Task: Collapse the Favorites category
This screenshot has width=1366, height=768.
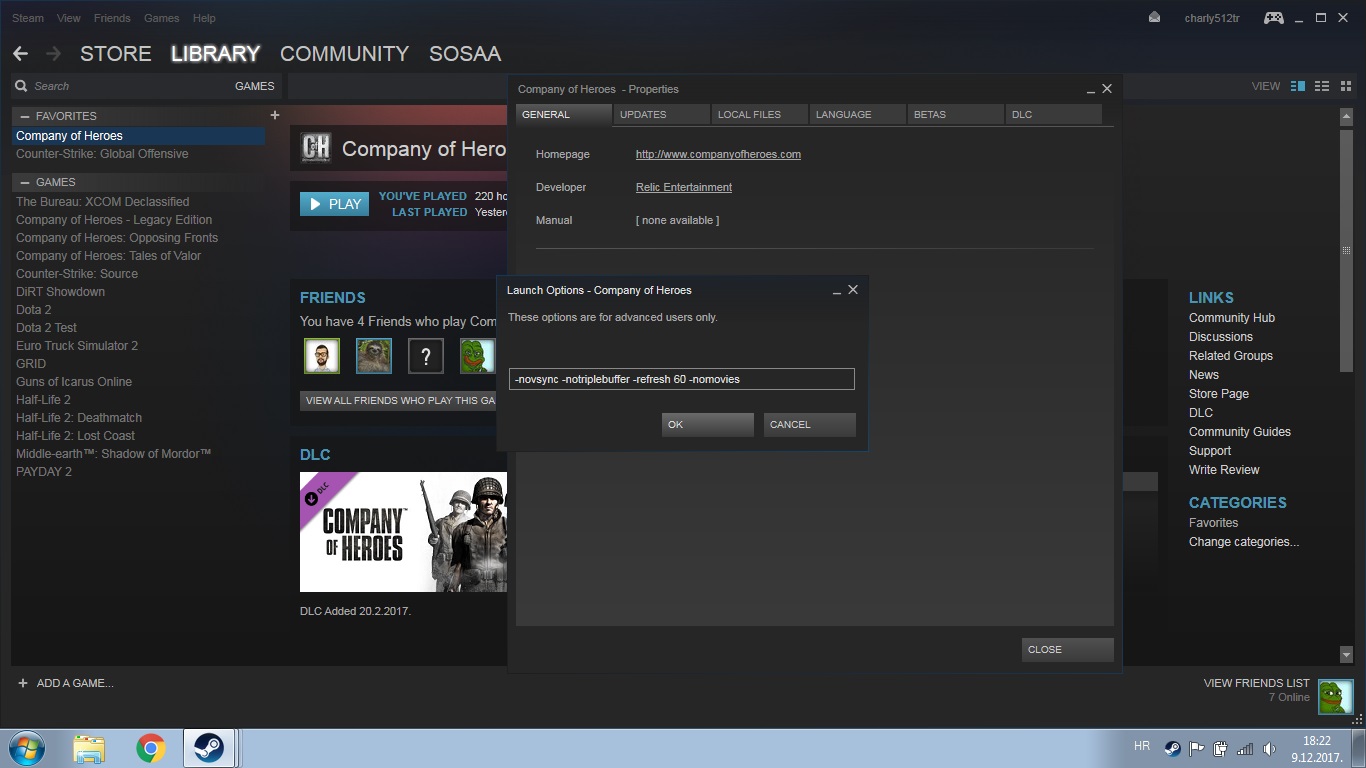Action: (25, 116)
